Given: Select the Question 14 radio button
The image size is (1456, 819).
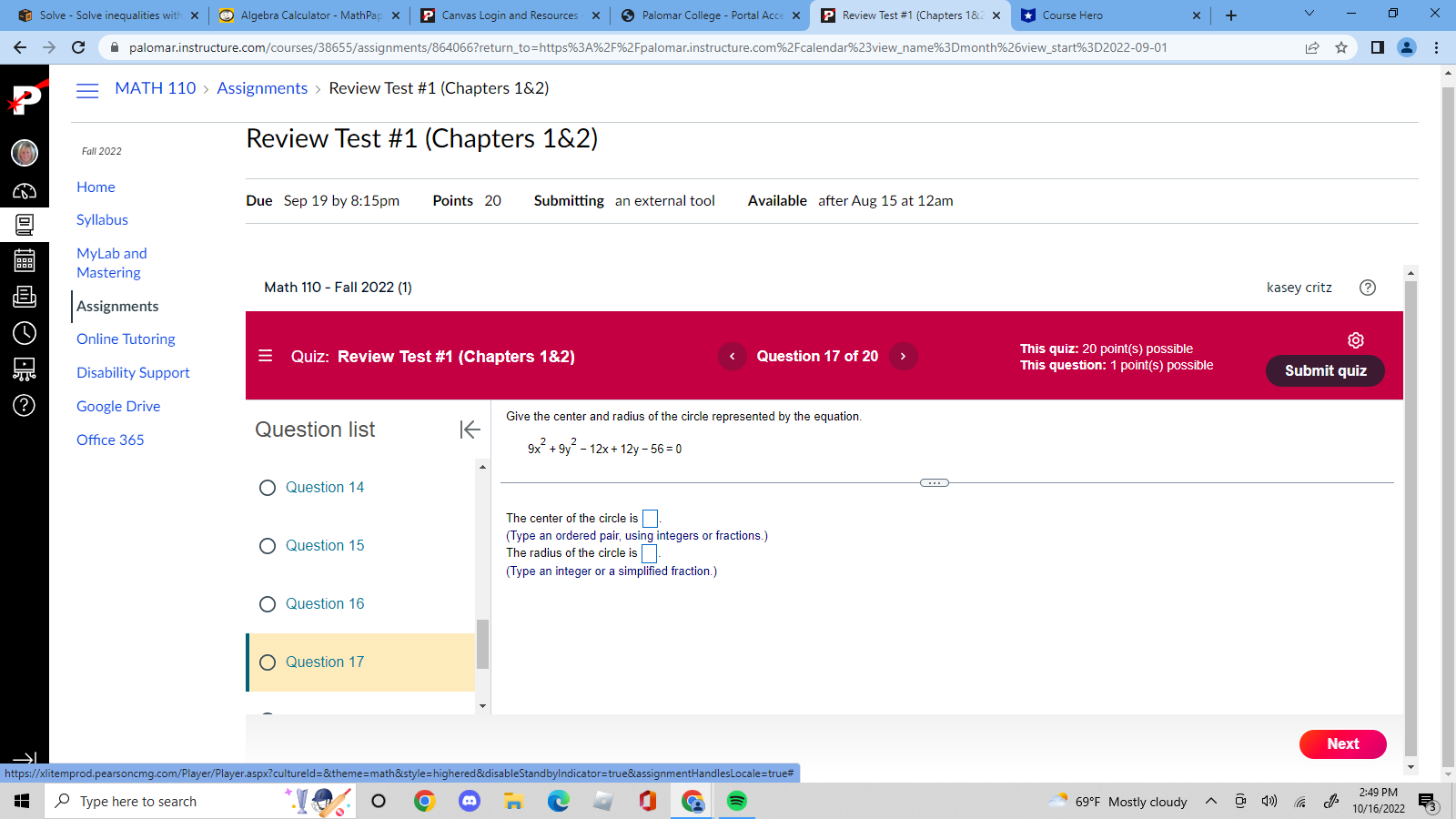Looking at the screenshot, I should pyautogui.click(x=267, y=488).
